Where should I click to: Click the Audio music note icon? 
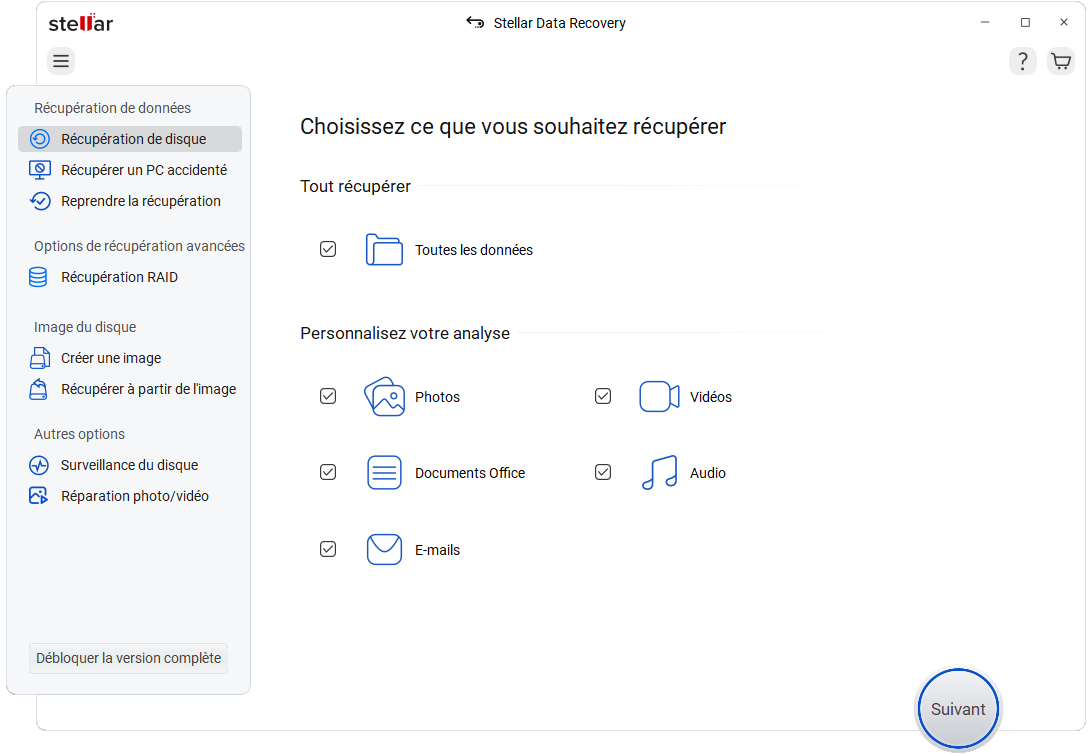(x=660, y=473)
